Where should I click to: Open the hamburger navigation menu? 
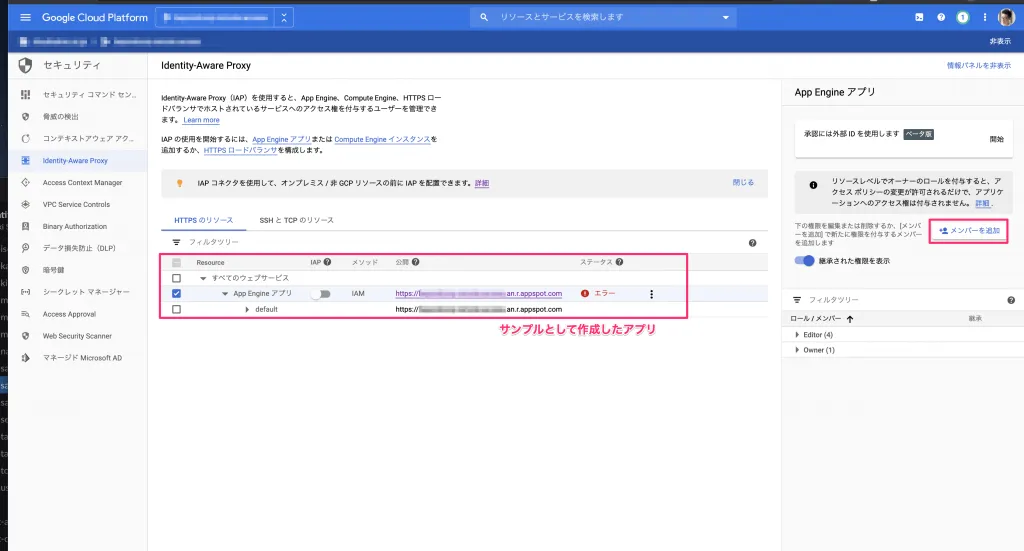[x=25, y=18]
